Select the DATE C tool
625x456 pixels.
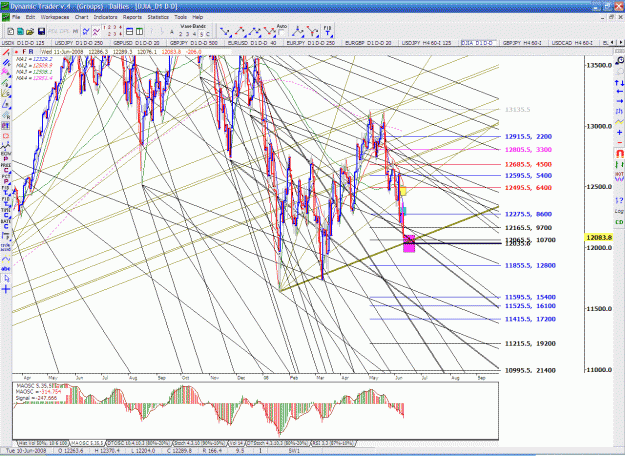click(x=6, y=224)
